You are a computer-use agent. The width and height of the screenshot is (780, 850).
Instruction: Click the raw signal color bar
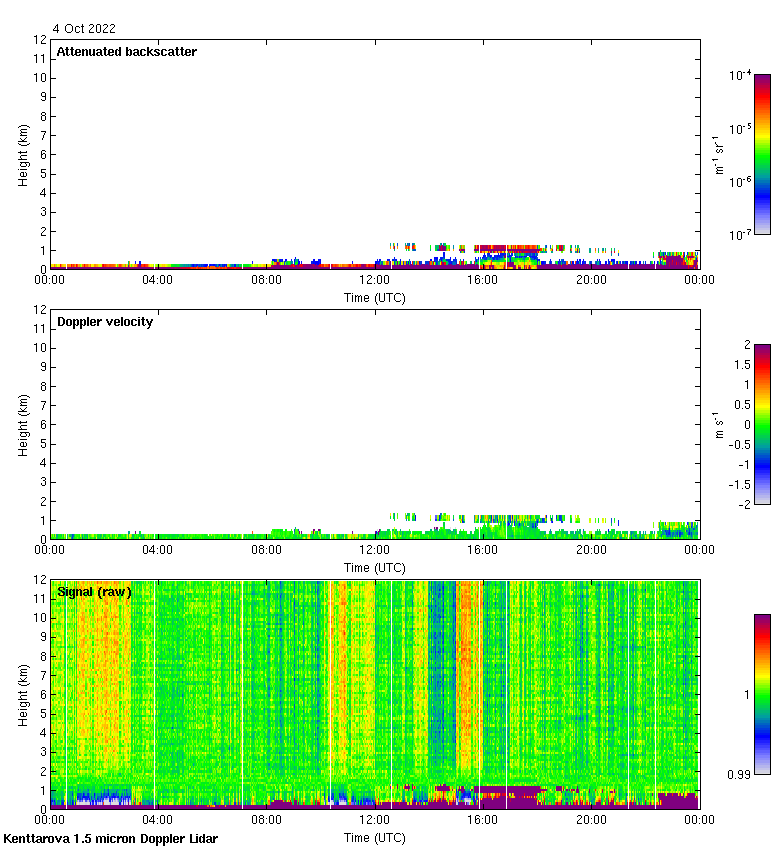point(762,694)
